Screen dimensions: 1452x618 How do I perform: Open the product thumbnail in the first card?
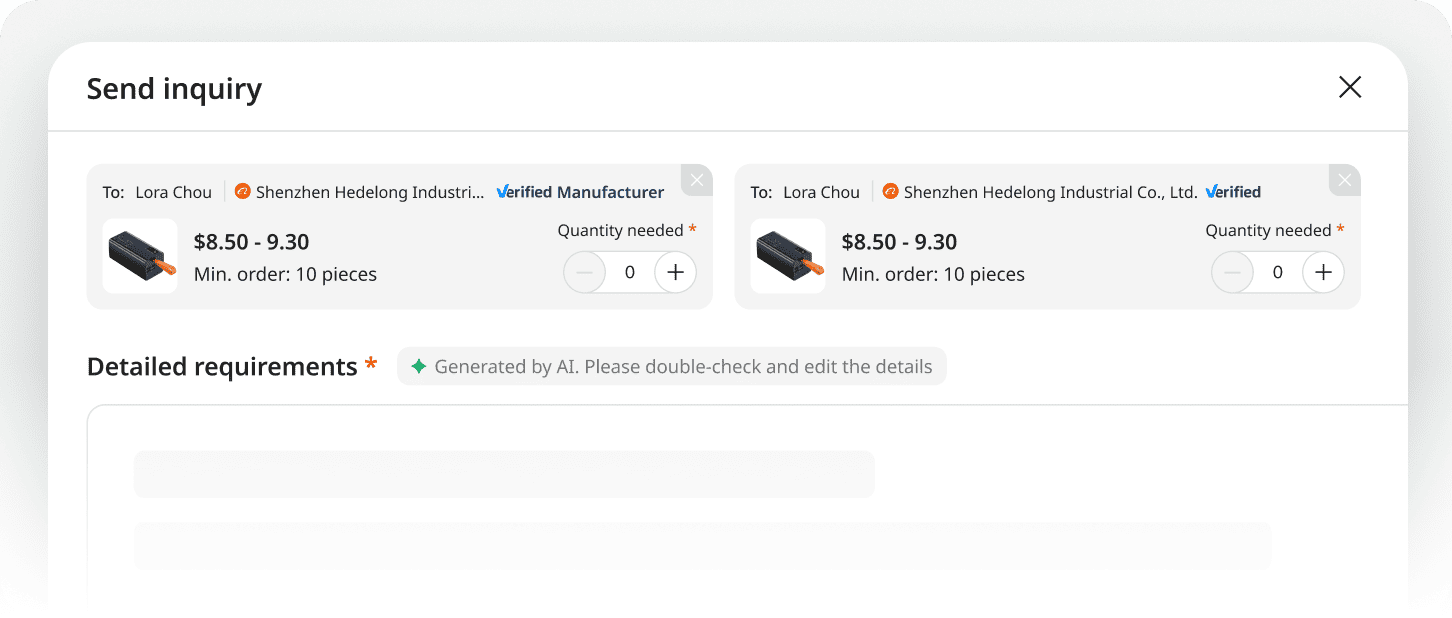[x=140, y=256]
